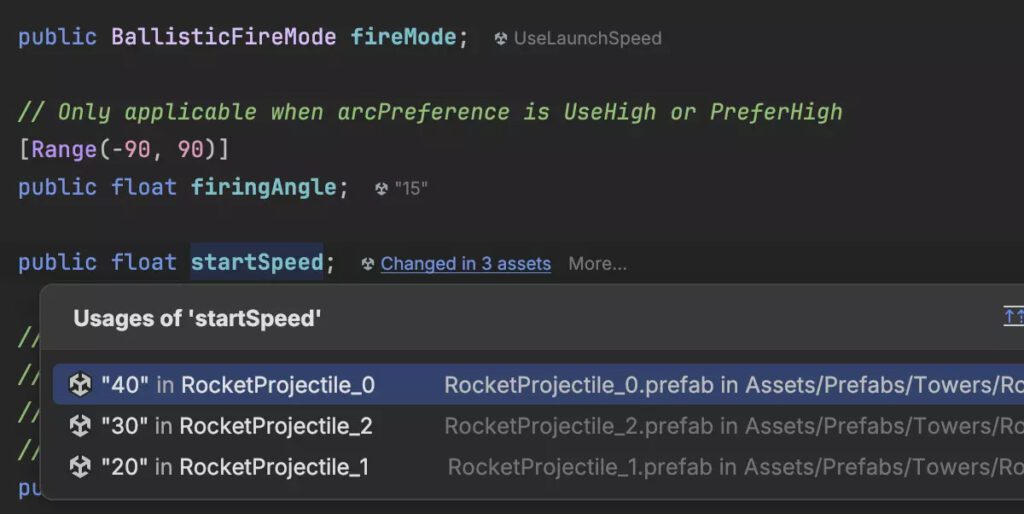Screen dimensions: 1024x514
Task: Click the "15" firingAngle inlay hint
Action: click(x=411, y=189)
